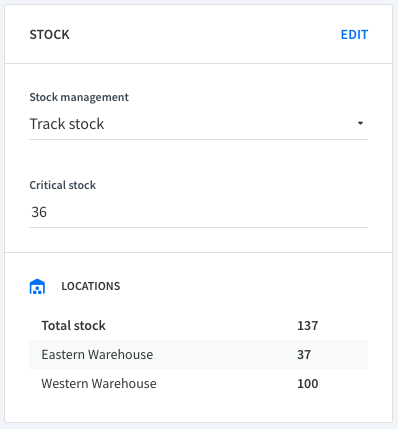The image size is (398, 429).
Task: Click the EDIT link in Stock panel
Action: point(354,35)
